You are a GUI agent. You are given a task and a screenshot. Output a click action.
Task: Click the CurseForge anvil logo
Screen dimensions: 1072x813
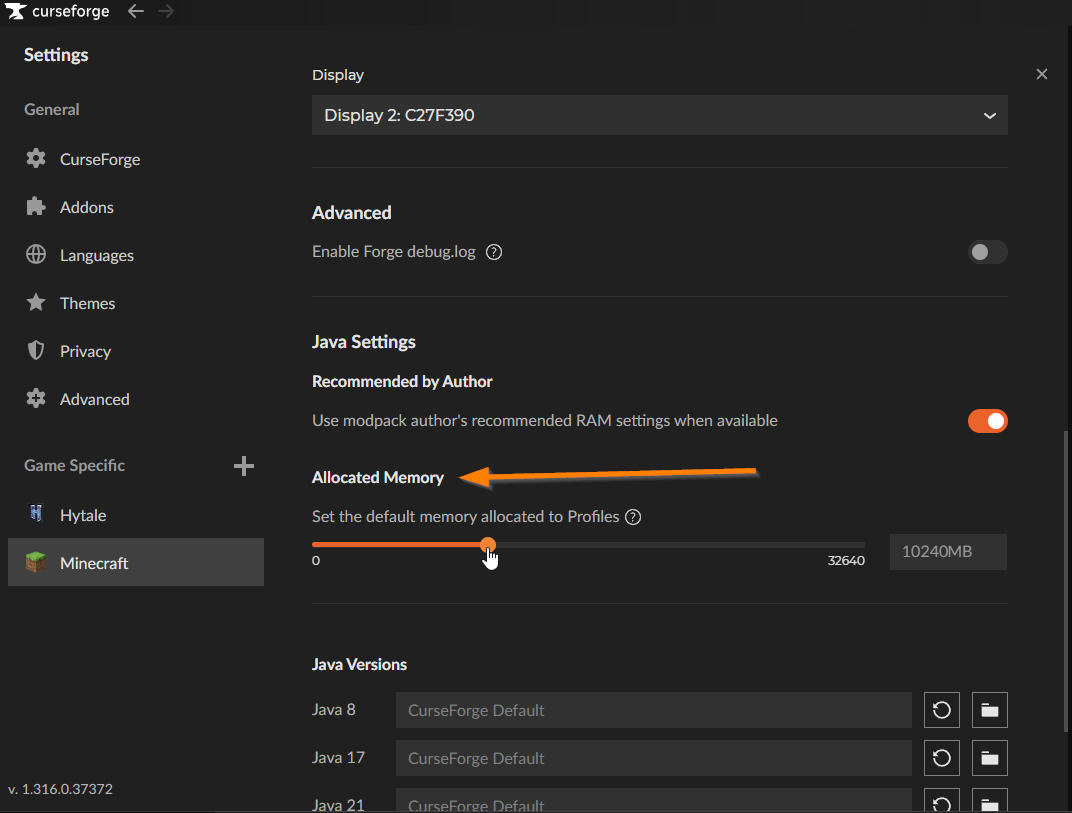tap(15, 11)
